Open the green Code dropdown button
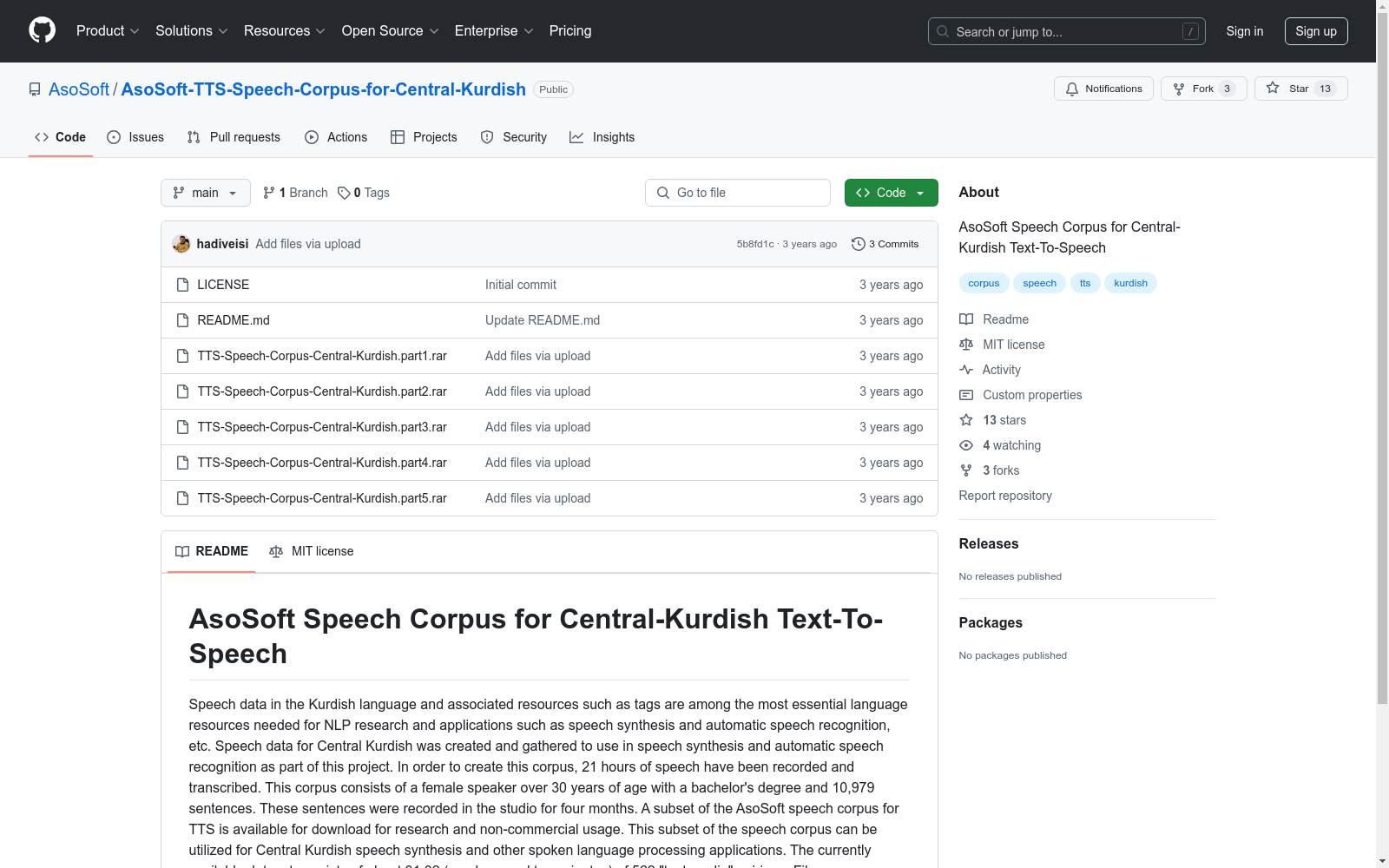 (892, 193)
